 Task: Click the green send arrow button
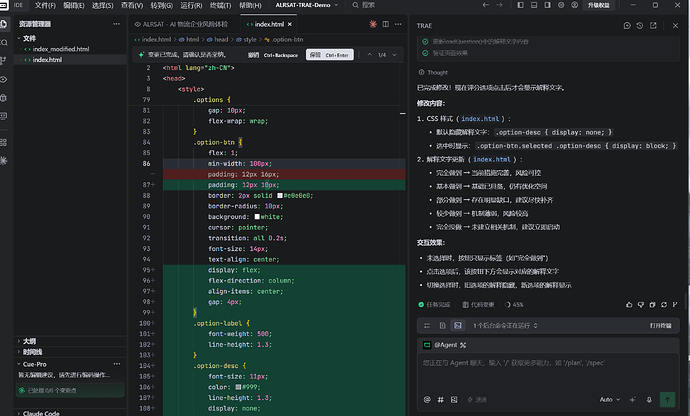point(667,400)
